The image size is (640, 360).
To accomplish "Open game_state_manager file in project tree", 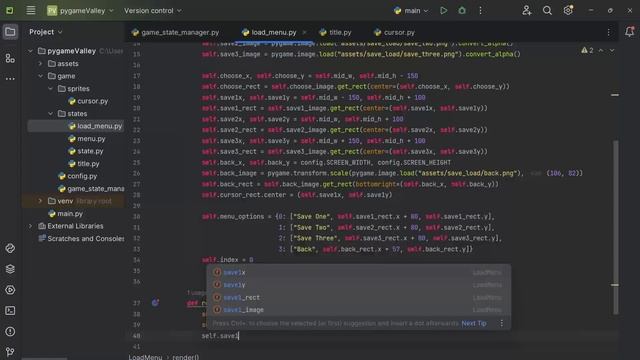I will click(x=96, y=189).
